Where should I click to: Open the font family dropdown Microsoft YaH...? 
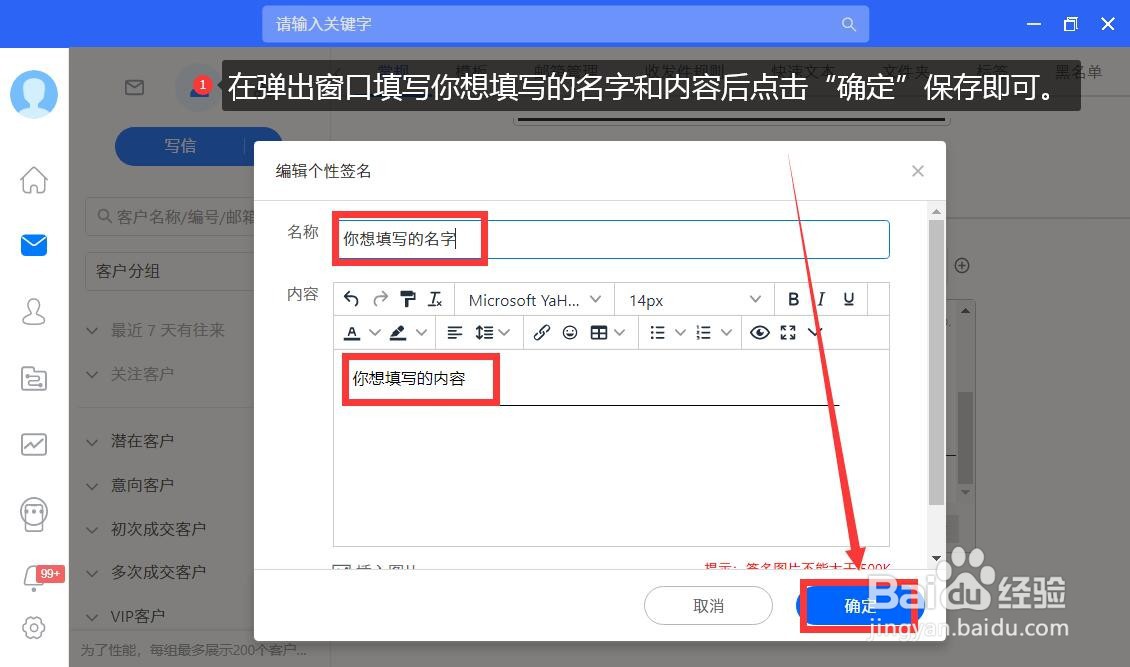[x=534, y=300]
